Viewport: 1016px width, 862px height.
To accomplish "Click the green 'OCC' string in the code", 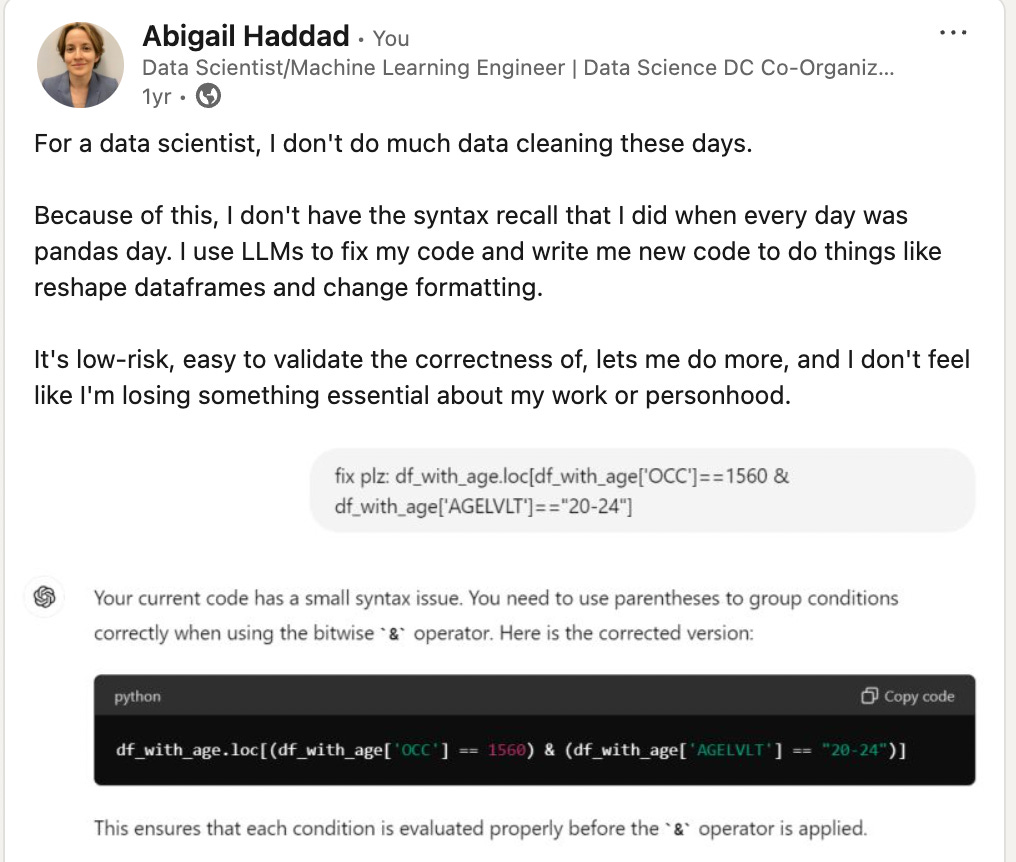I will pyautogui.click(x=416, y=751).
